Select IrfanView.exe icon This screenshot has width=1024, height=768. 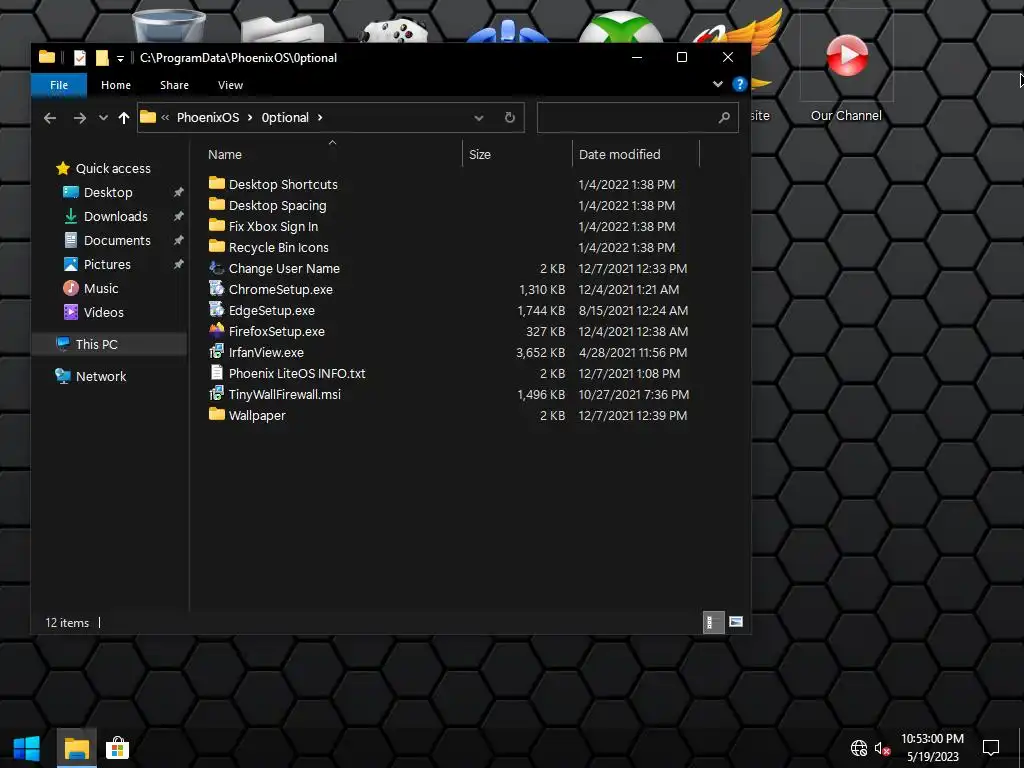[217, 352]
